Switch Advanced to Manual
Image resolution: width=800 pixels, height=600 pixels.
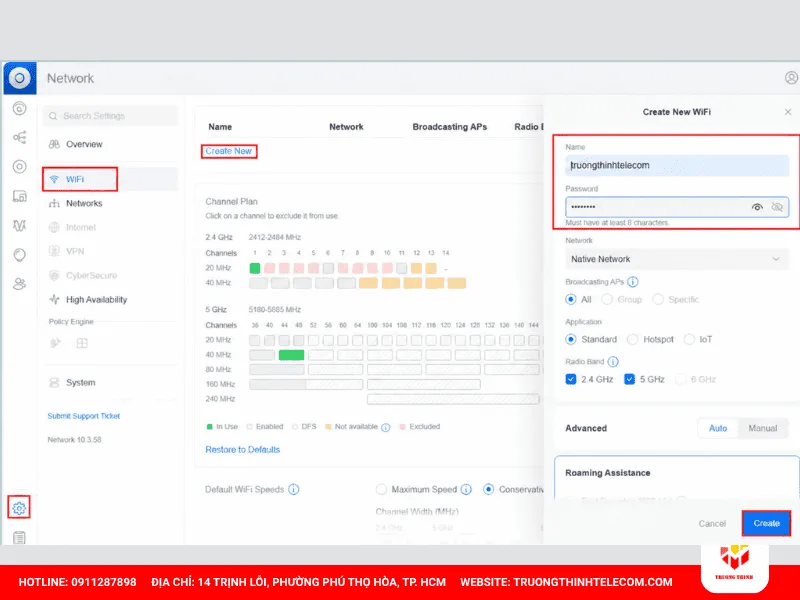(762, 428)
